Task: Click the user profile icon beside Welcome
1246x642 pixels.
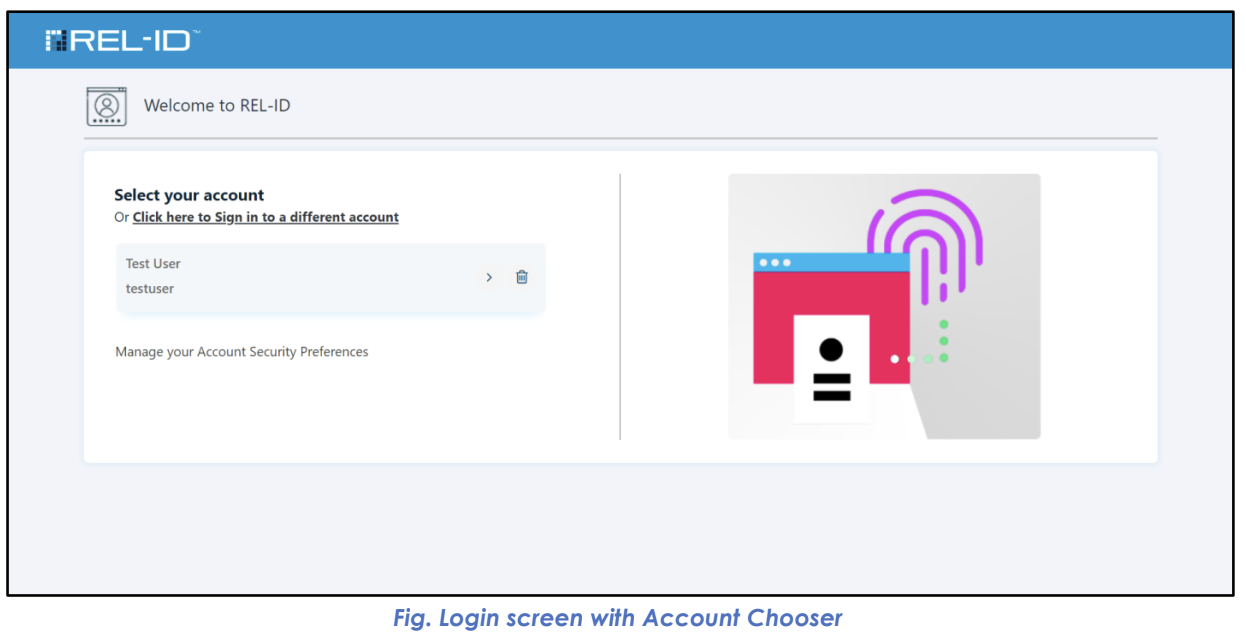Action: [x=106, y=106]
